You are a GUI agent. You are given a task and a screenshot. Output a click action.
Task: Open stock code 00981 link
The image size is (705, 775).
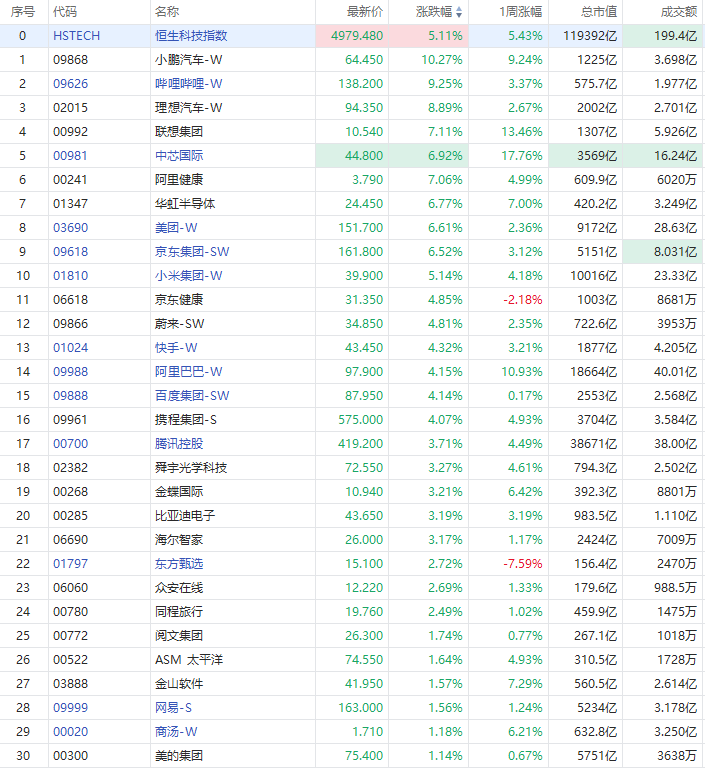[x=70, y=156]
